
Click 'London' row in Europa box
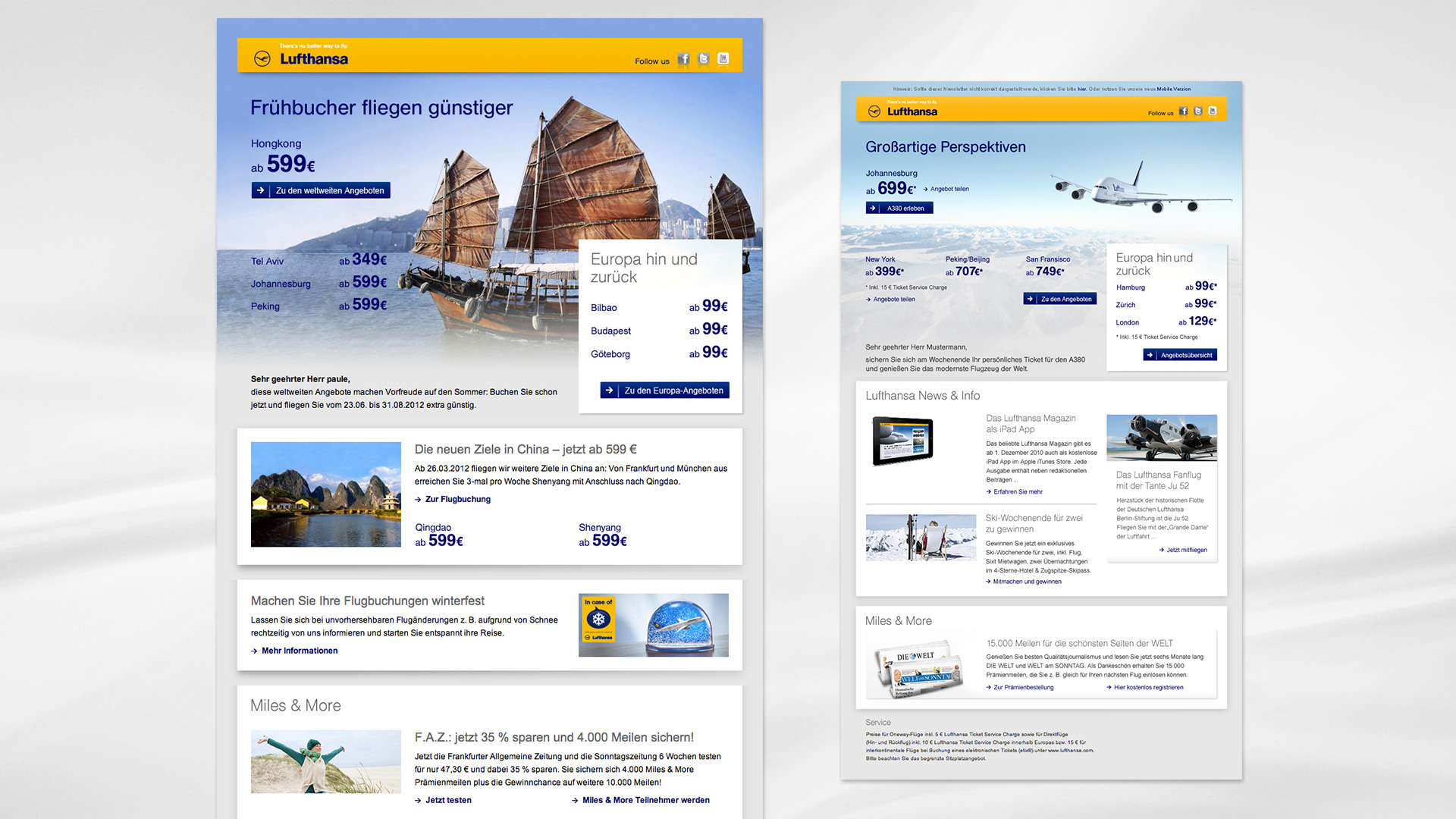tap(1166, 322)
